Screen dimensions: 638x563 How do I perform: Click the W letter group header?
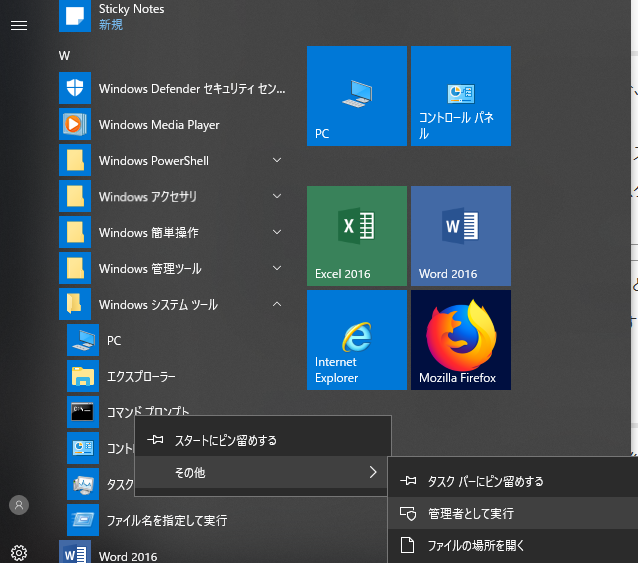[x=64, y=56]
